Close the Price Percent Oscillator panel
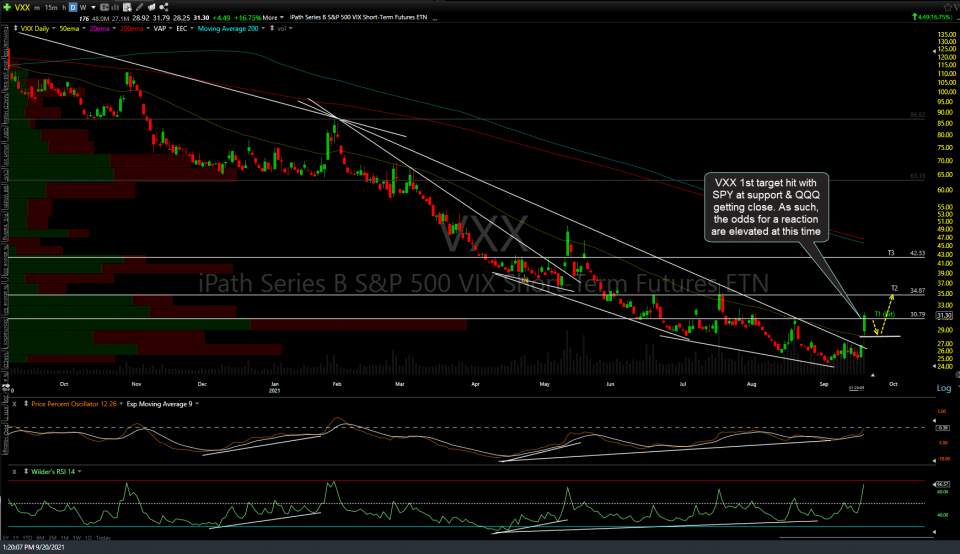 [x=14, y=404]
